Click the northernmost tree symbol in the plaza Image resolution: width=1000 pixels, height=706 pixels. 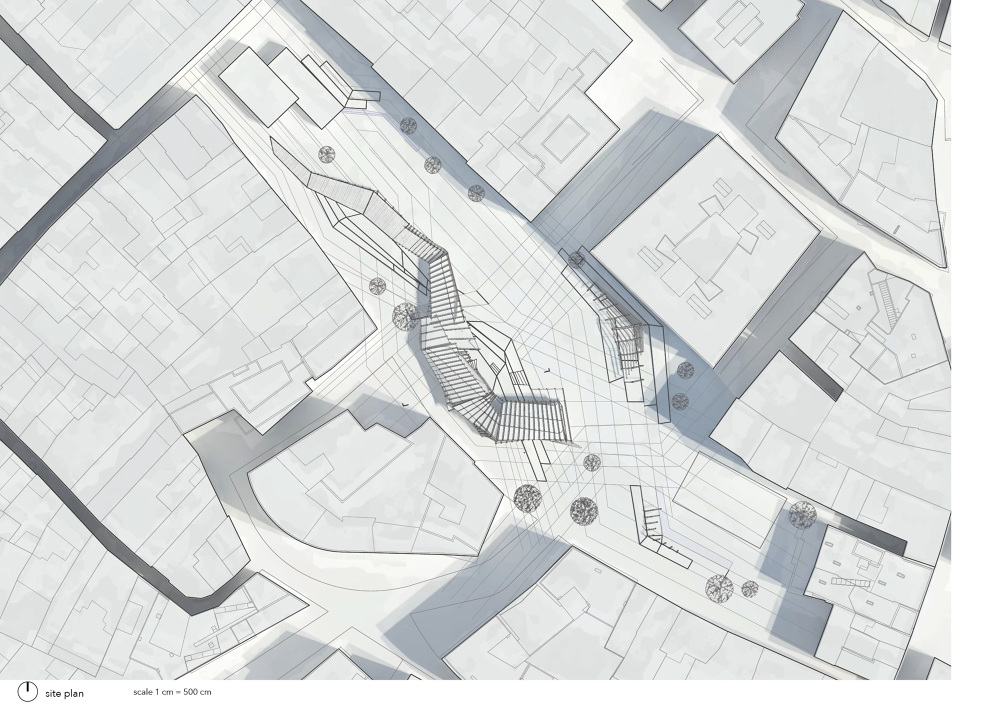tap(408, 125)
